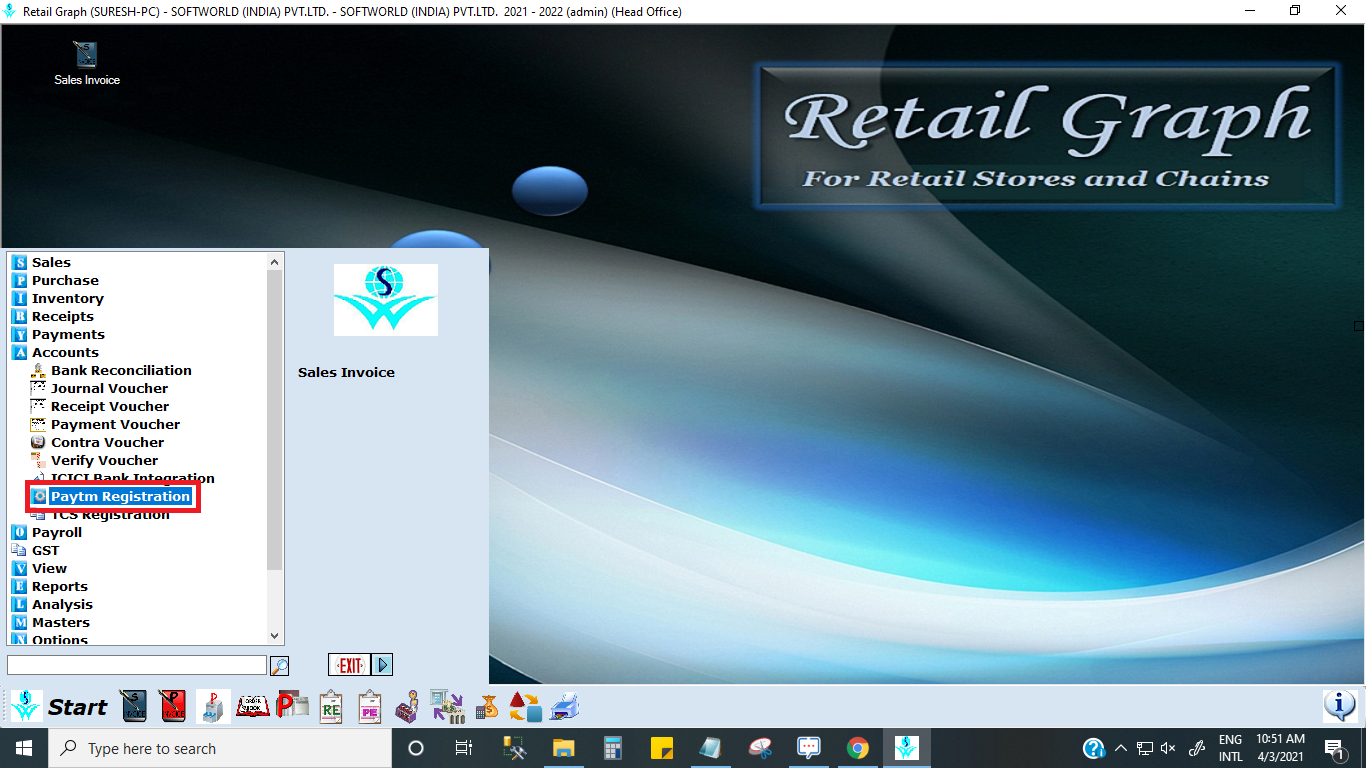Open the clock showing 10:51 AM
Viewport: 1366px width, 768px height.
tap(1281, 748)
